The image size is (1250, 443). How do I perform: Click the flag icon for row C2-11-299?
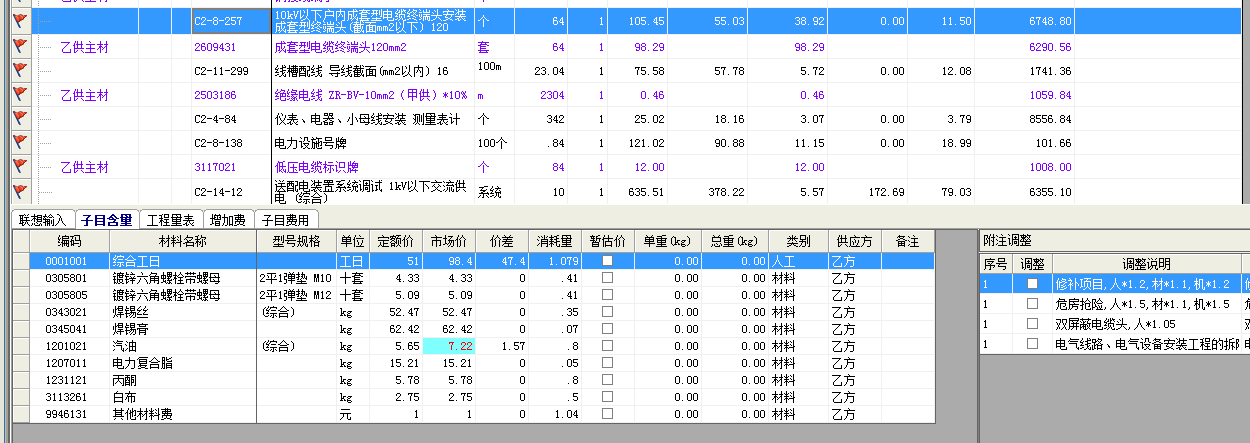[x=19, y=71]
